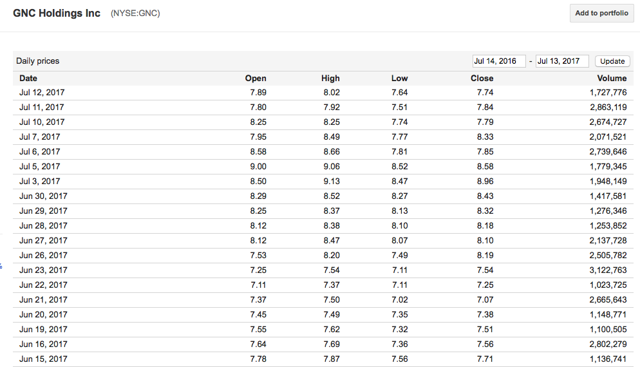Click volume 2,071,521 for Jul 7
Viewport: 640px width, 367px height.
tap(608, 137)
